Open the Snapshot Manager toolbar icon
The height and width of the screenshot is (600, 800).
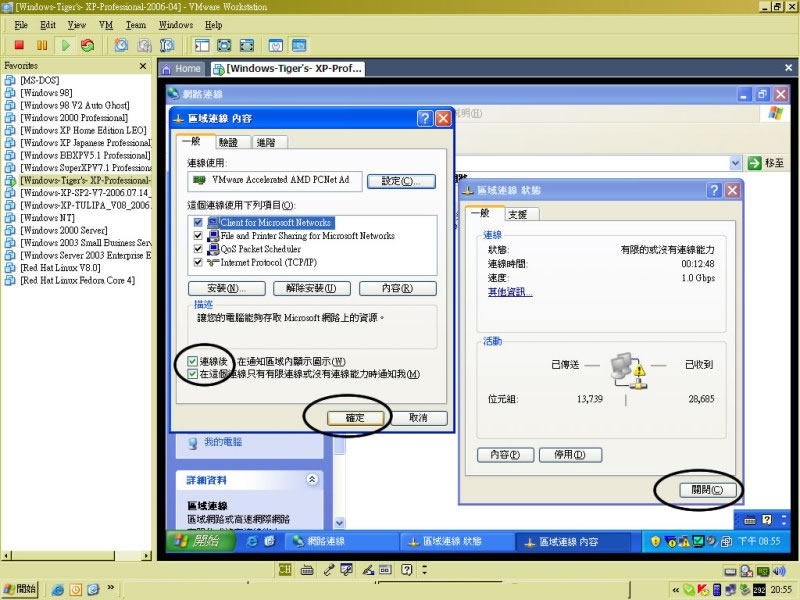pyautogui.click(x=167, y=45)
